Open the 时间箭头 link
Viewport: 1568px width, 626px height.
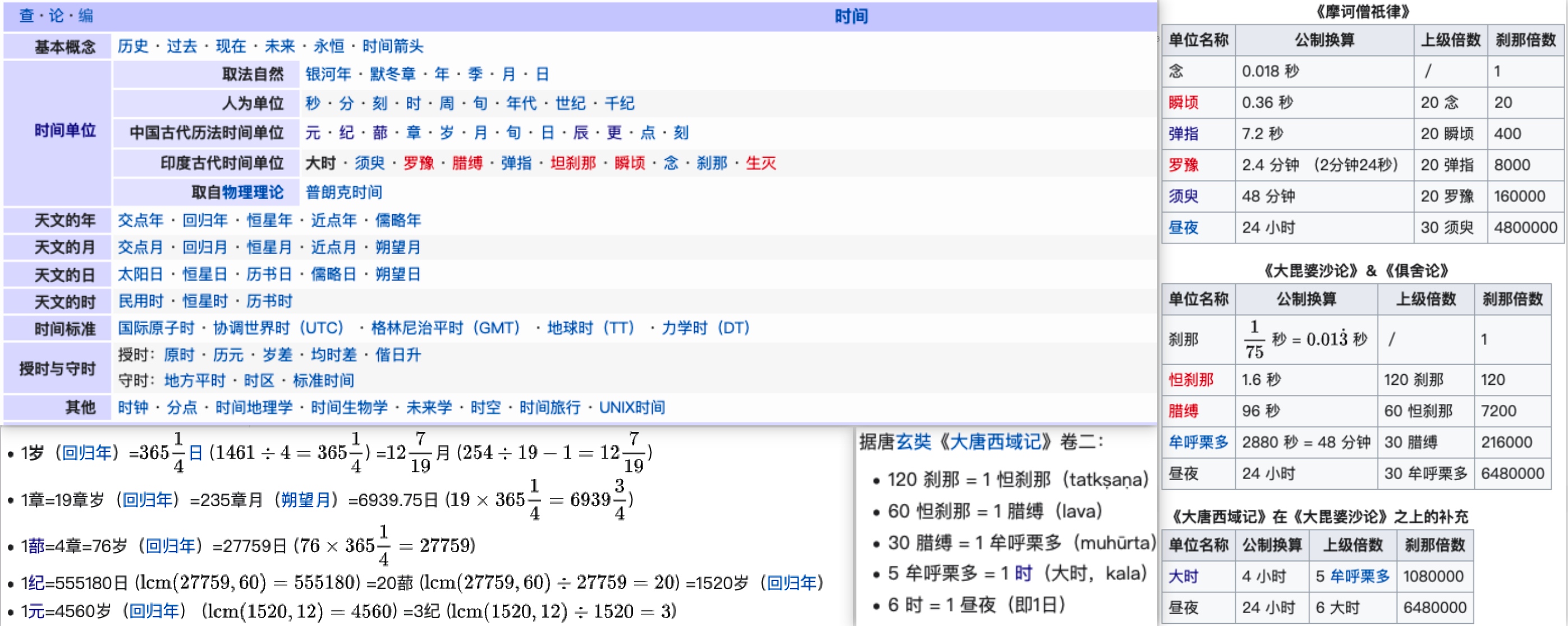(393, 46)
